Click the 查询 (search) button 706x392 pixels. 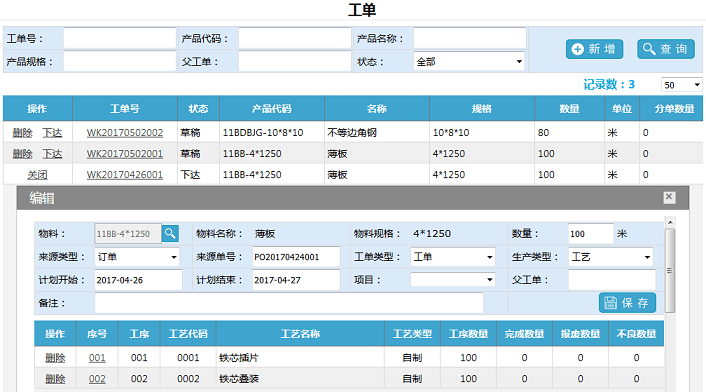coord(666,49)
